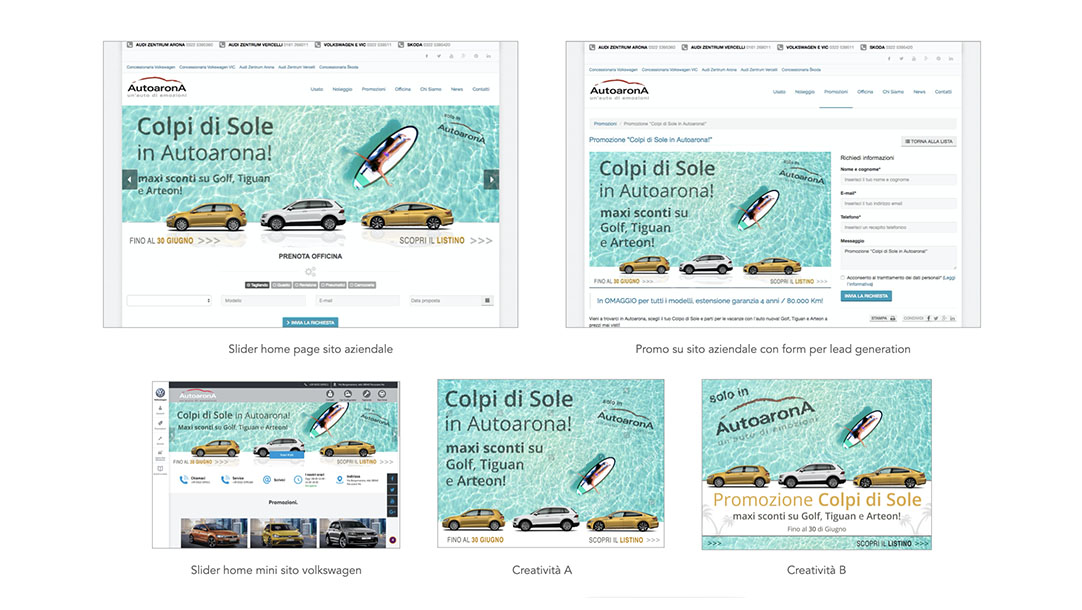Click Concessionaria Skoda link in home page screenshot
The width and height of the screenshot is (1082, 610).
[x=339, y=67]
